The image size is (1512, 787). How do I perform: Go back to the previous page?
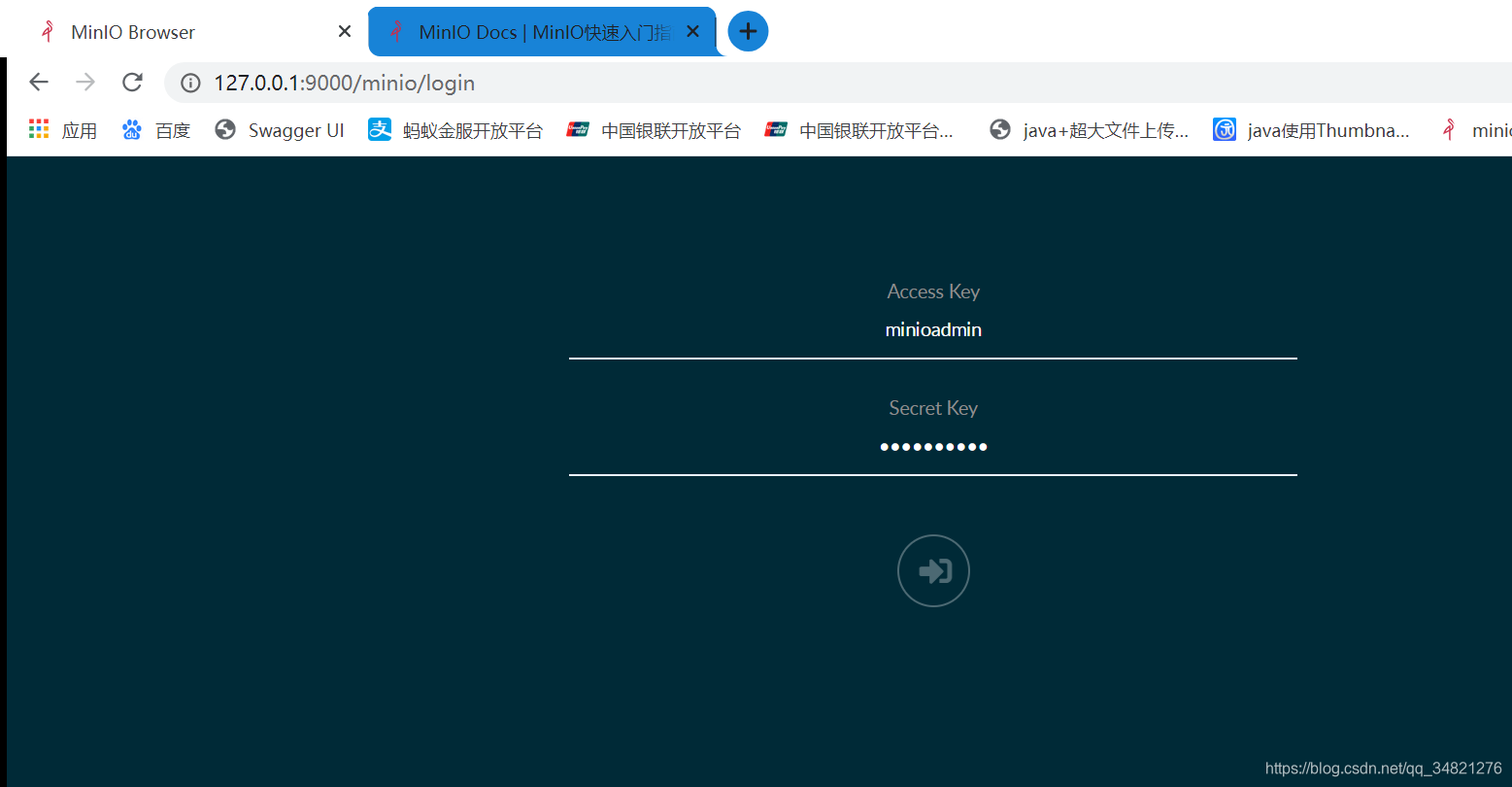tap(39, 83)
